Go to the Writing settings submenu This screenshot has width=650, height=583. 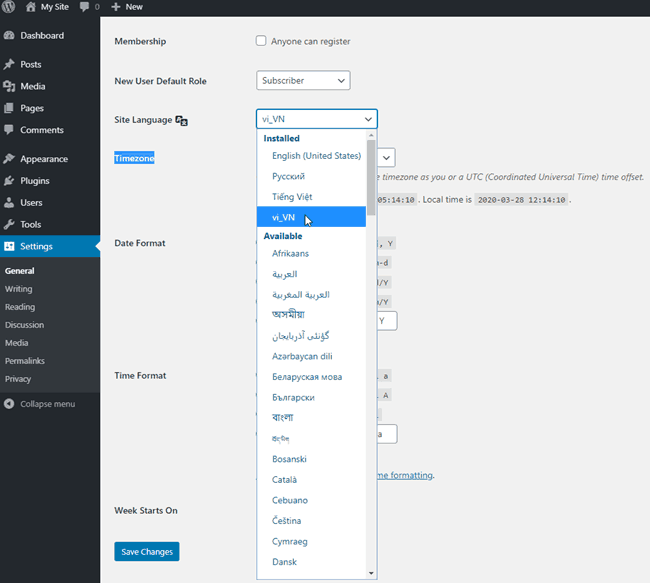point(18,289)
